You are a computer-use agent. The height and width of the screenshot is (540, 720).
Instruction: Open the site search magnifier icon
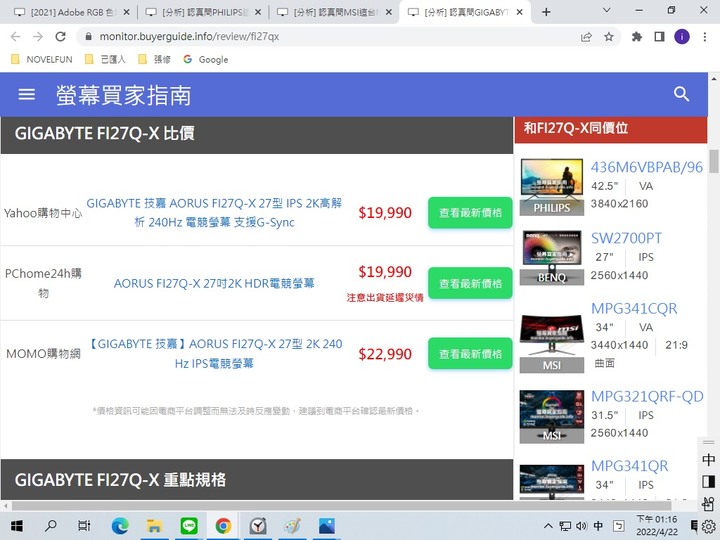[681, 94]
